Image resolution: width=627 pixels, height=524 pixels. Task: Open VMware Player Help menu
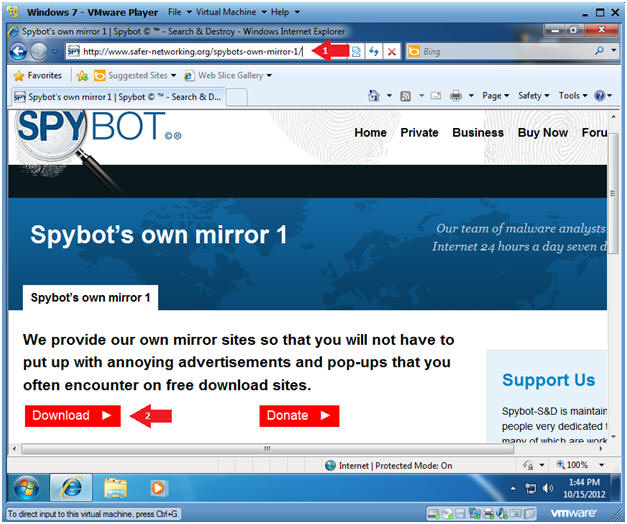coord(285,12)
